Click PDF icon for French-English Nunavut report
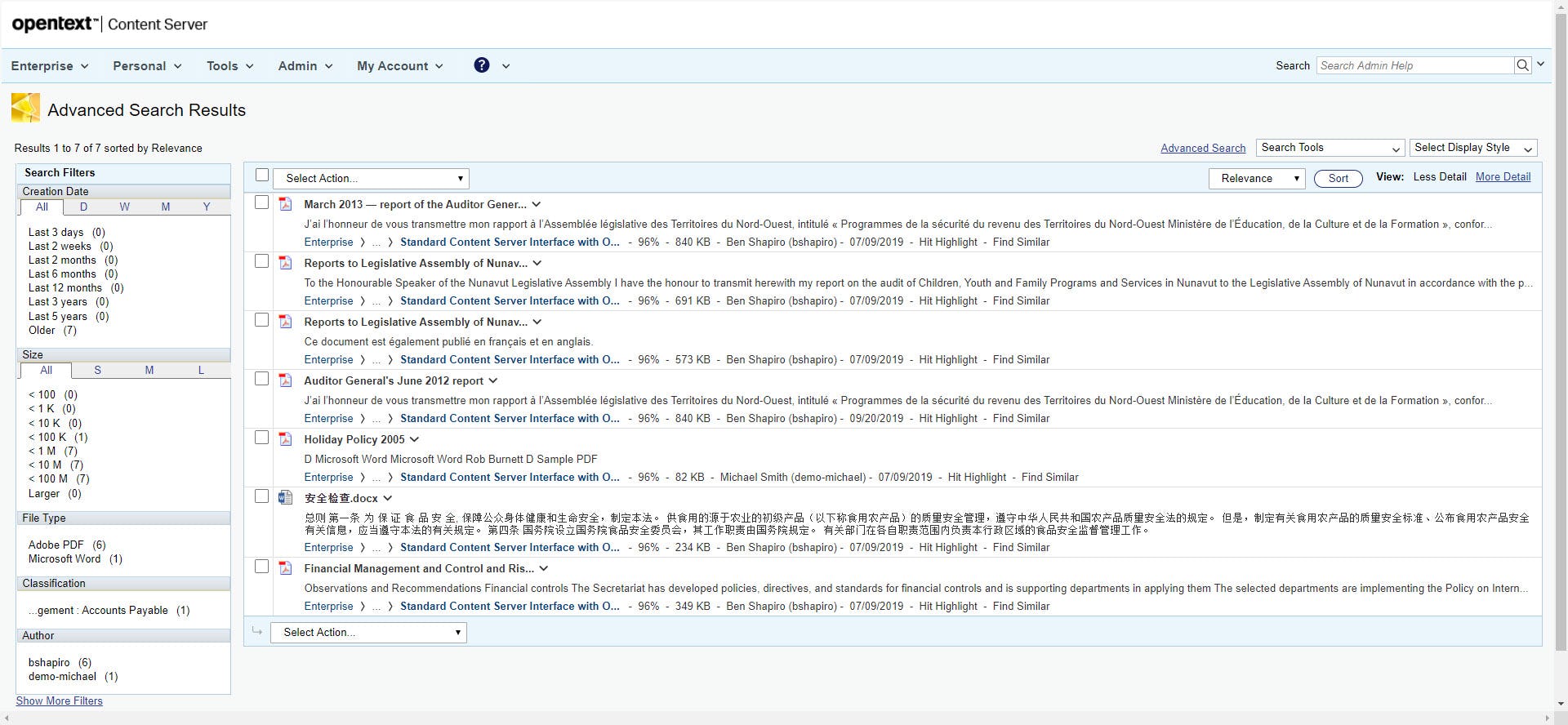The width and height of the screenshot is (1568, 725). coord(285,321)
